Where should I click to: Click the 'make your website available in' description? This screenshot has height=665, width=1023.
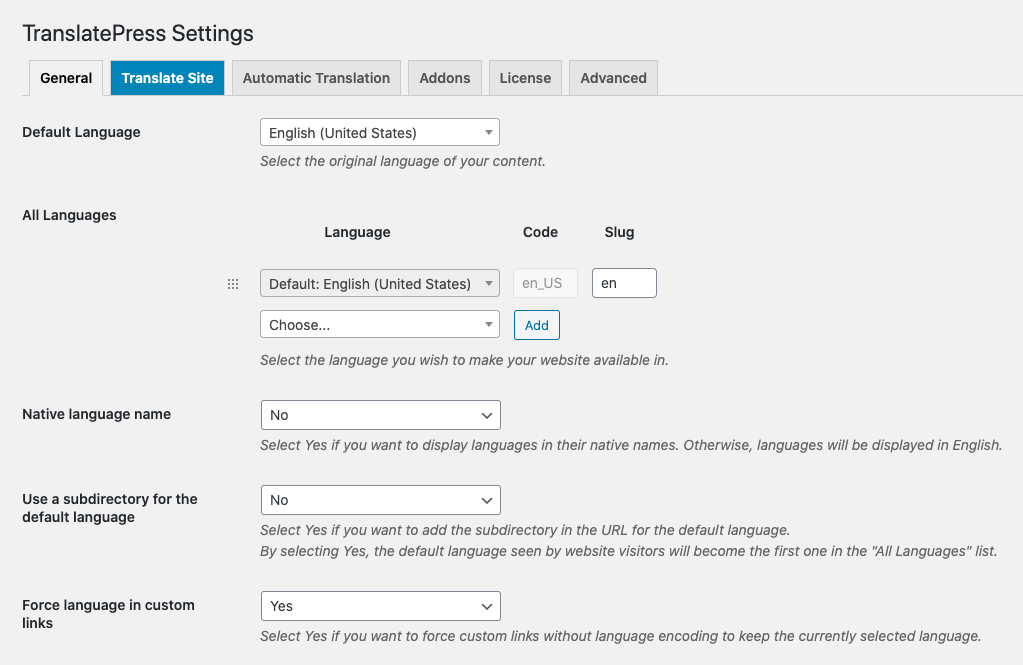(x=464, y=360)
